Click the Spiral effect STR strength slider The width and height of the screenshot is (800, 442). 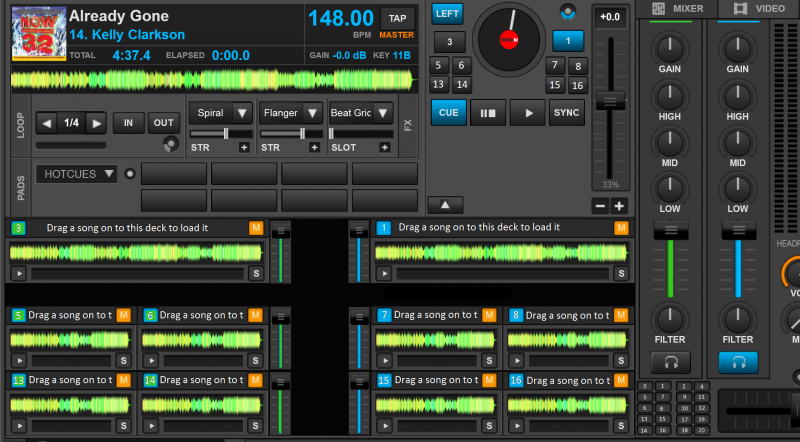click(221, 134)
